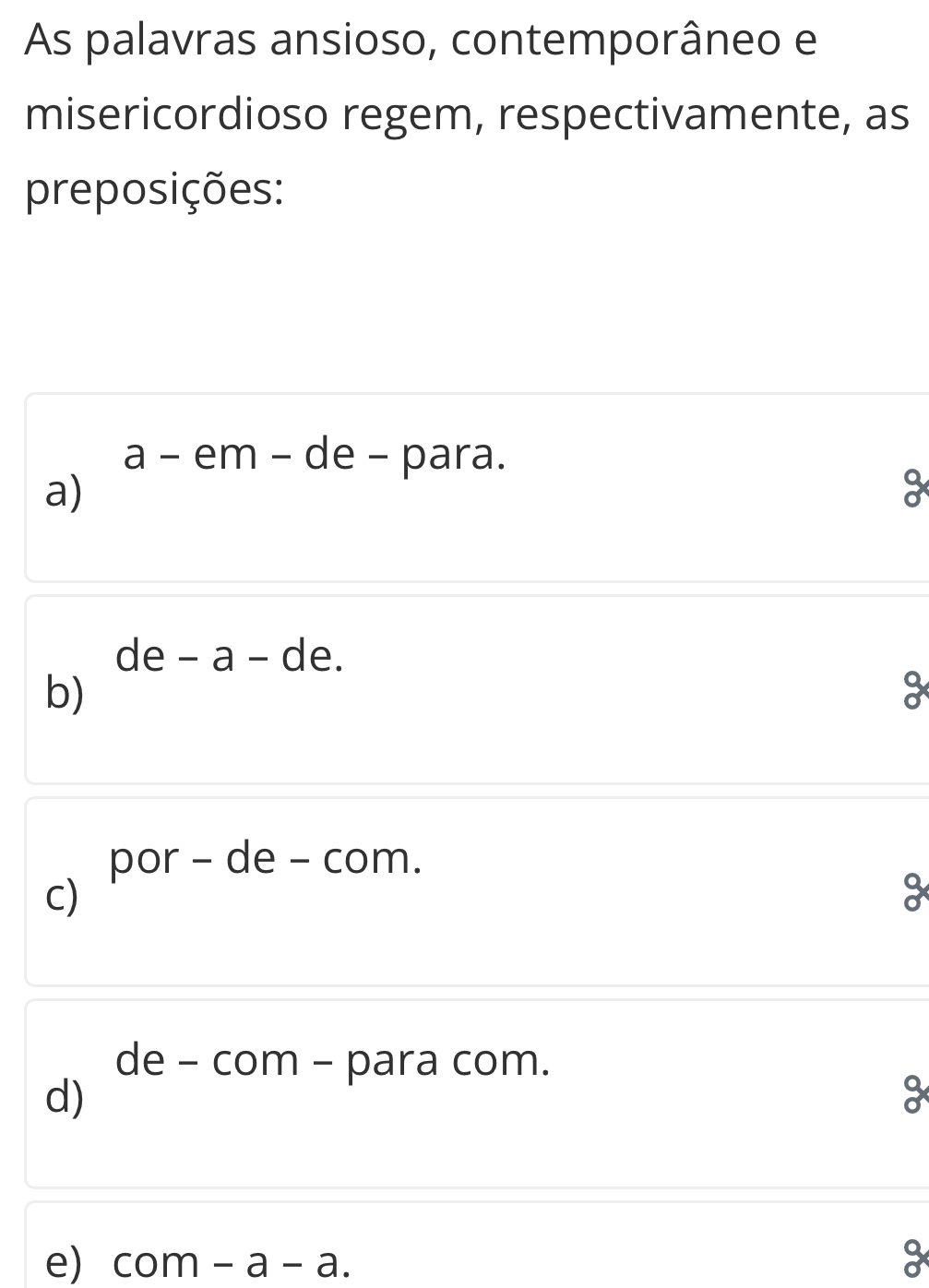
Task: Select answer letter a)
Action: tap(64, 494)
